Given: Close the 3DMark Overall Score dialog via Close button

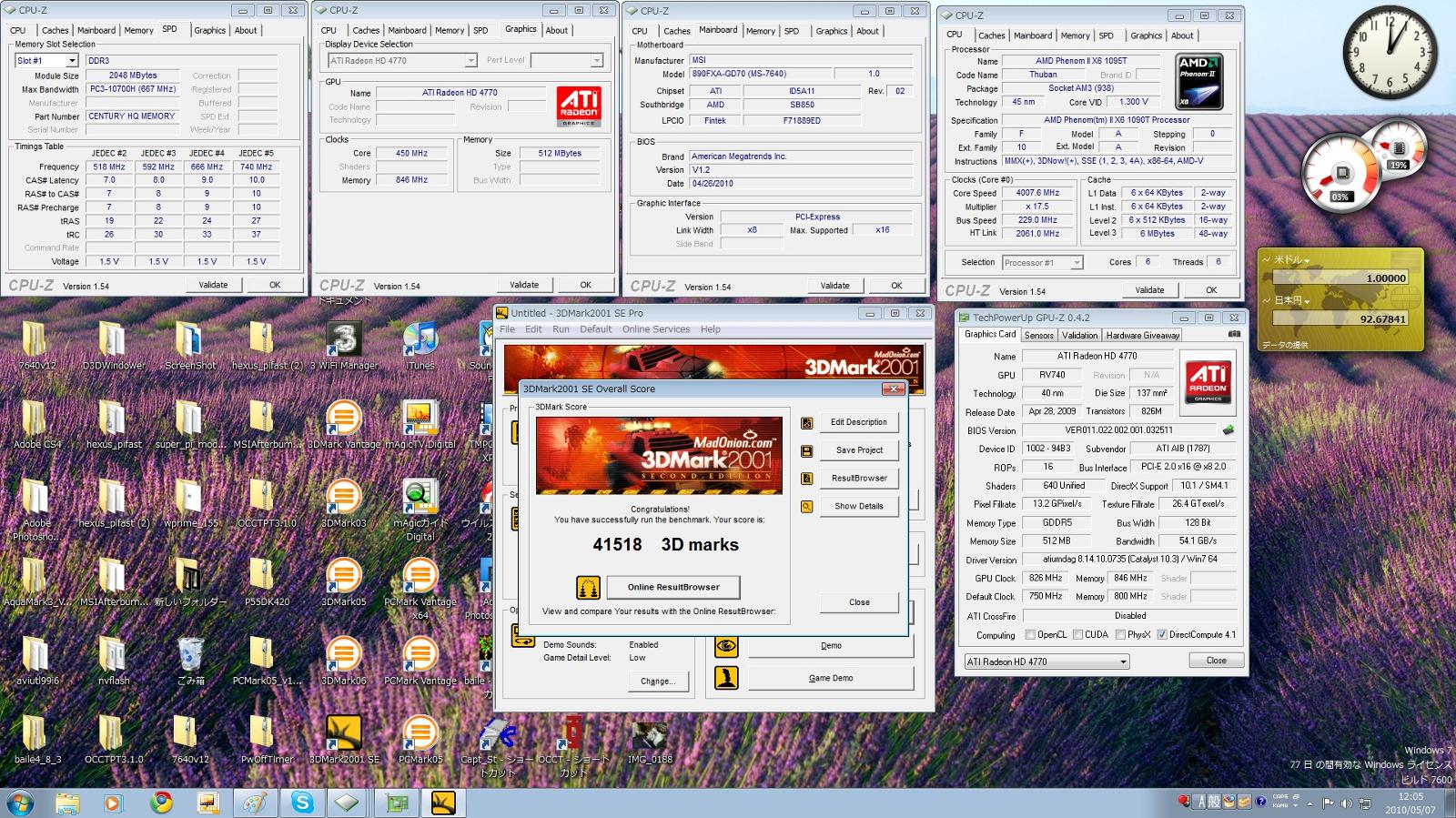Looking at the screenshot, I should (859, 602).
